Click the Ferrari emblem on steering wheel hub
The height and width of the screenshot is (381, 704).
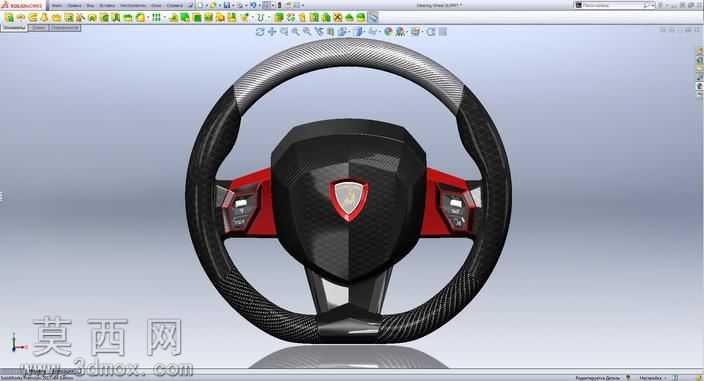349,199
